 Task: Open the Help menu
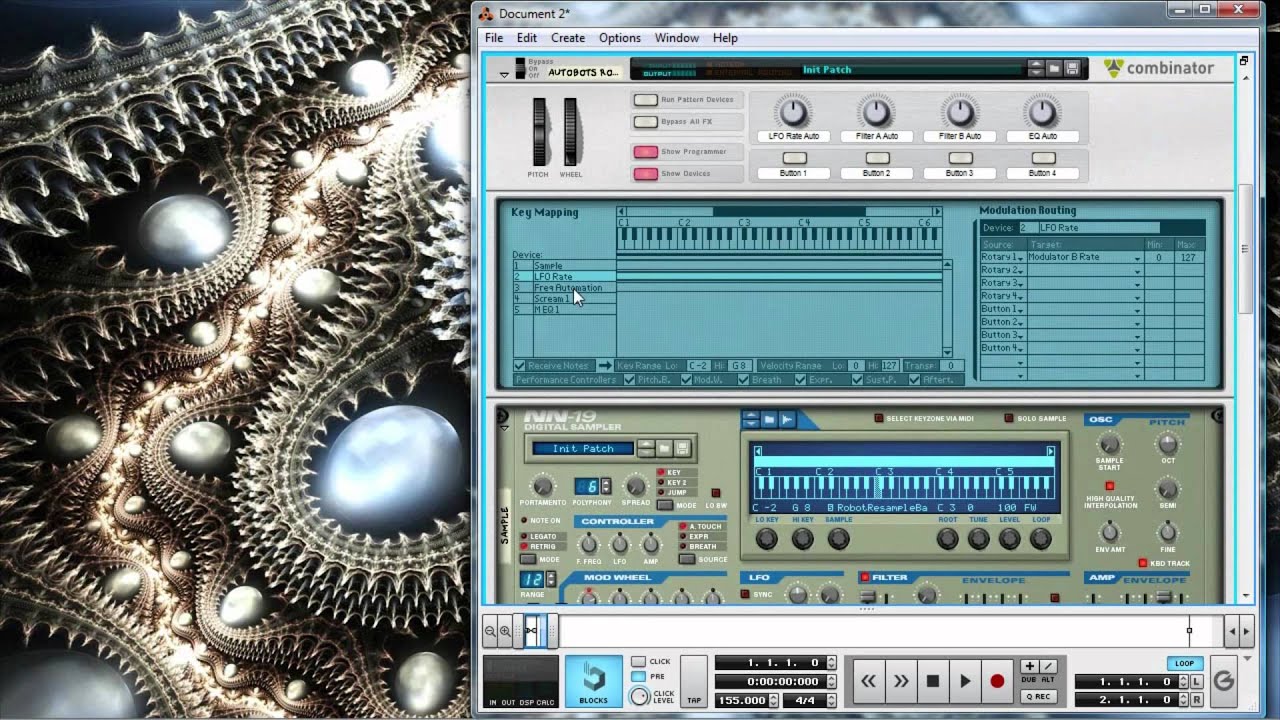tap(725, 38)
